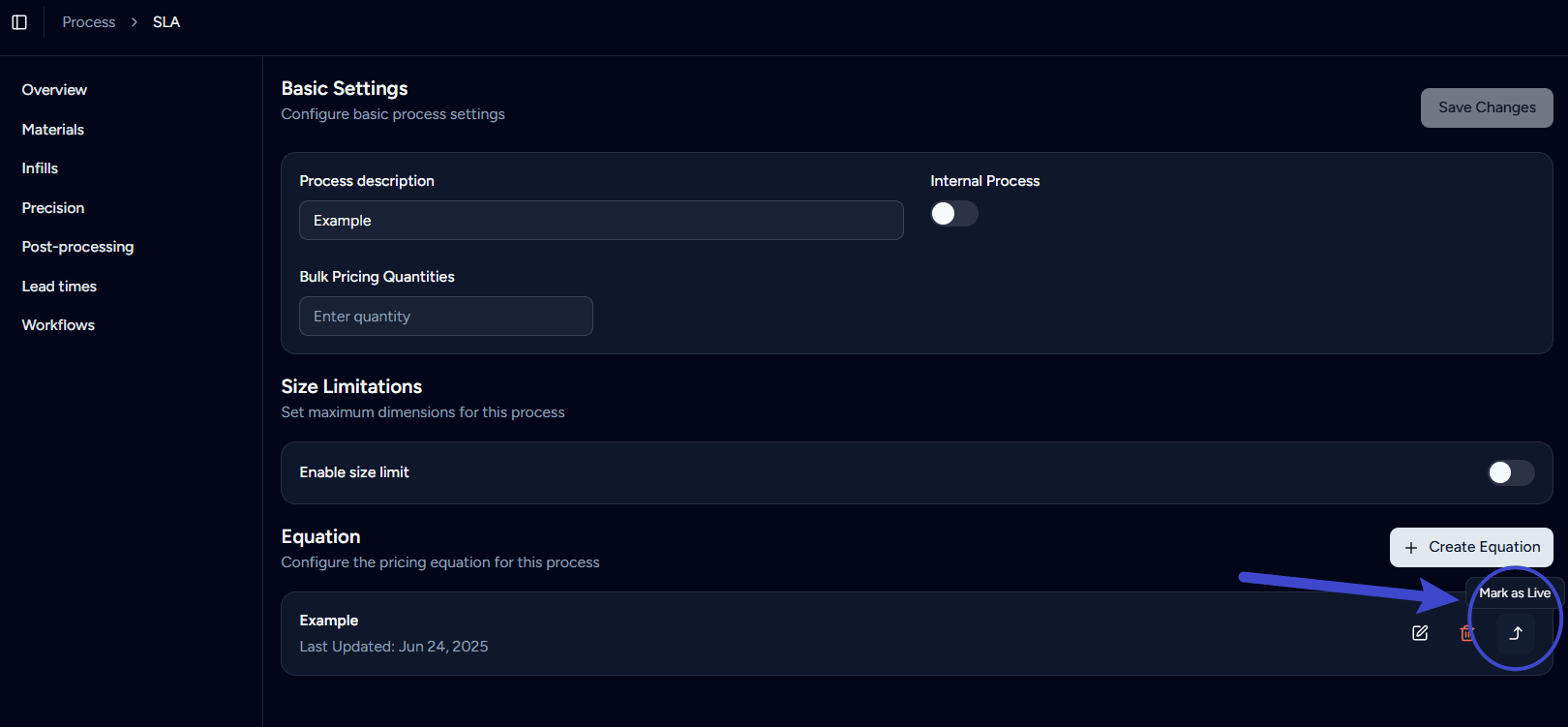The width and height of the screenshot is (1568, 727).
Task: Select Infills in the side menu
Action: 40,168
